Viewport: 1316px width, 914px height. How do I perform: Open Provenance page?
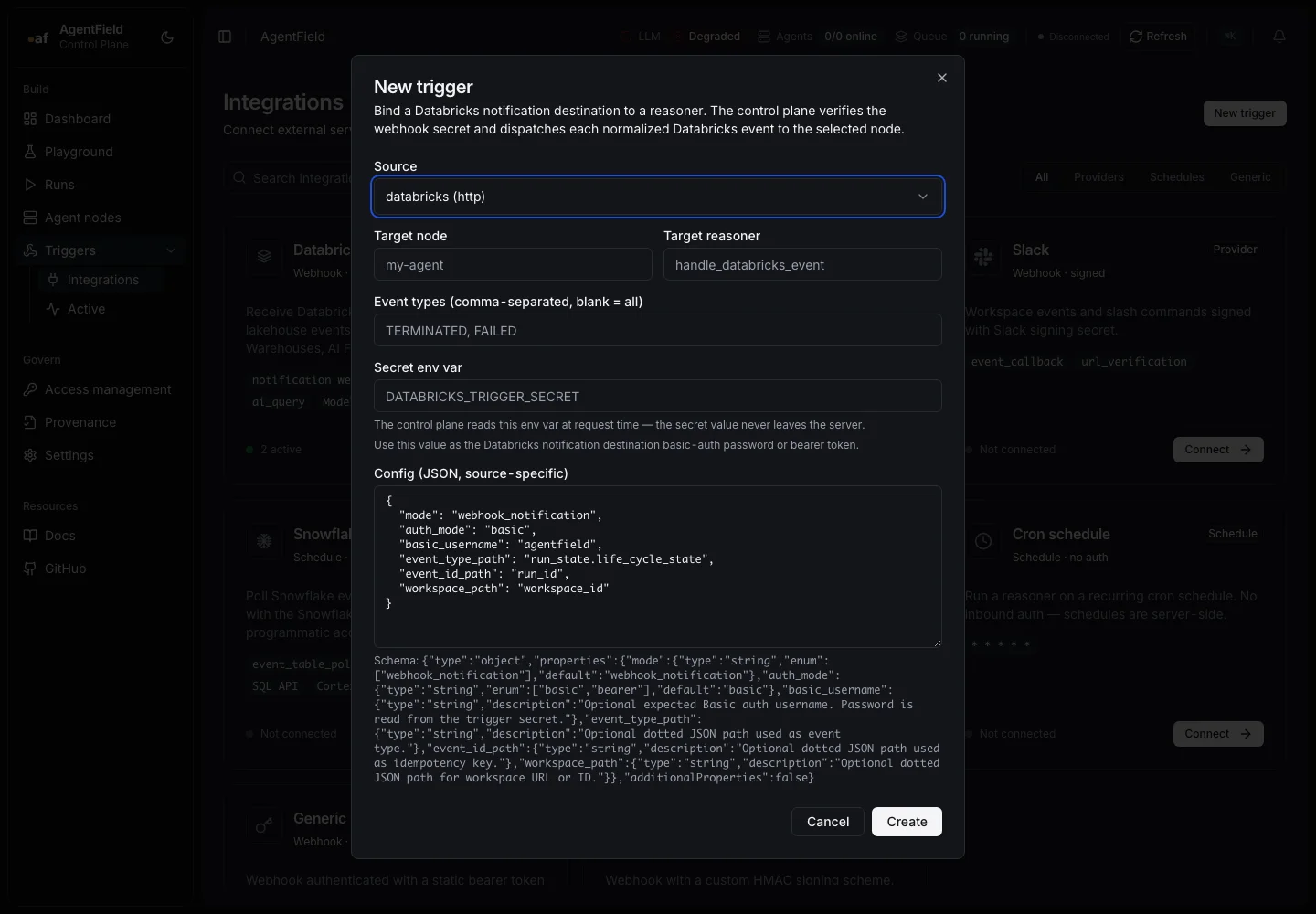point(80,422)
